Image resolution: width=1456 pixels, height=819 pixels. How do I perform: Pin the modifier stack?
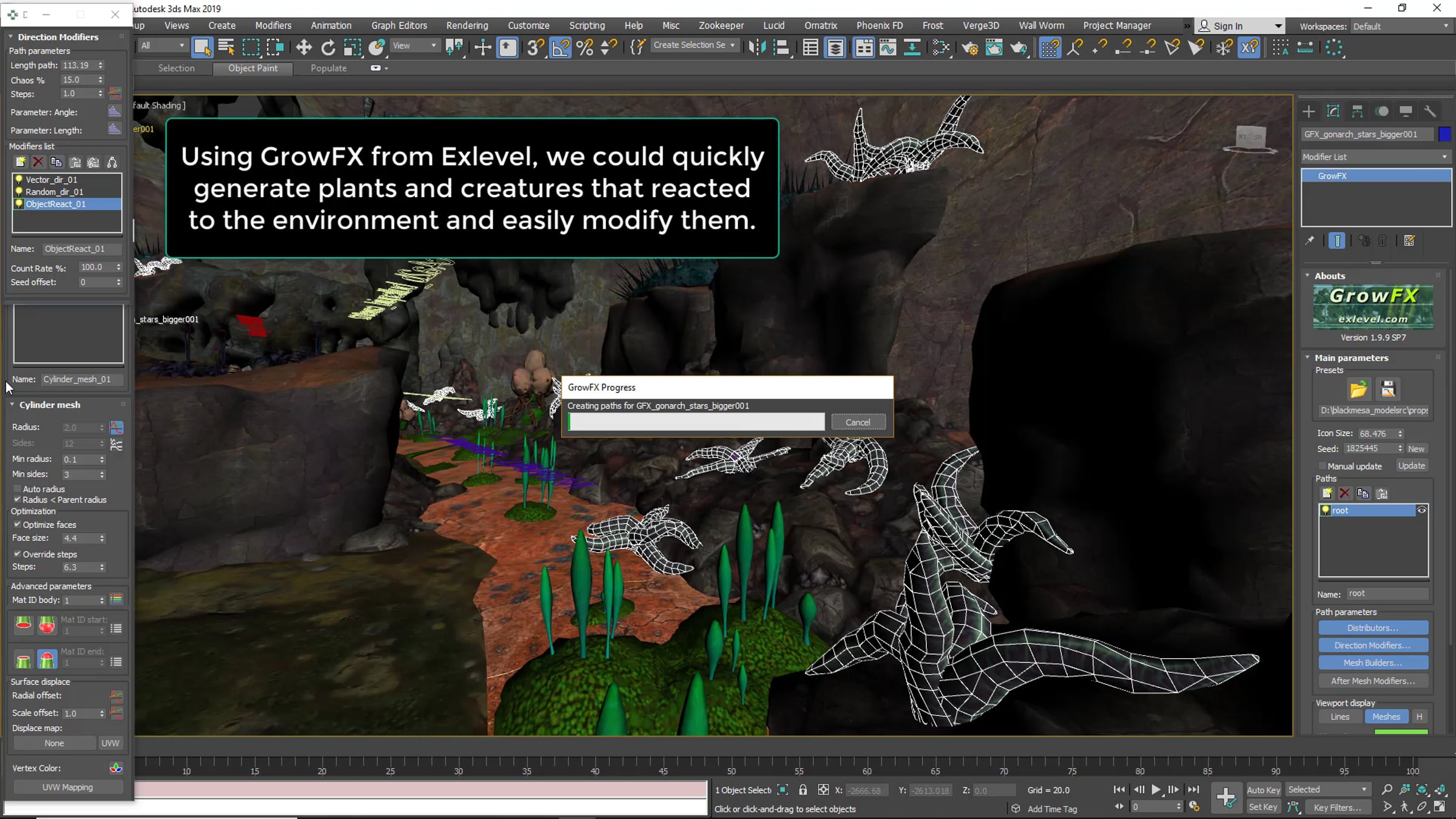(1310, 241)
